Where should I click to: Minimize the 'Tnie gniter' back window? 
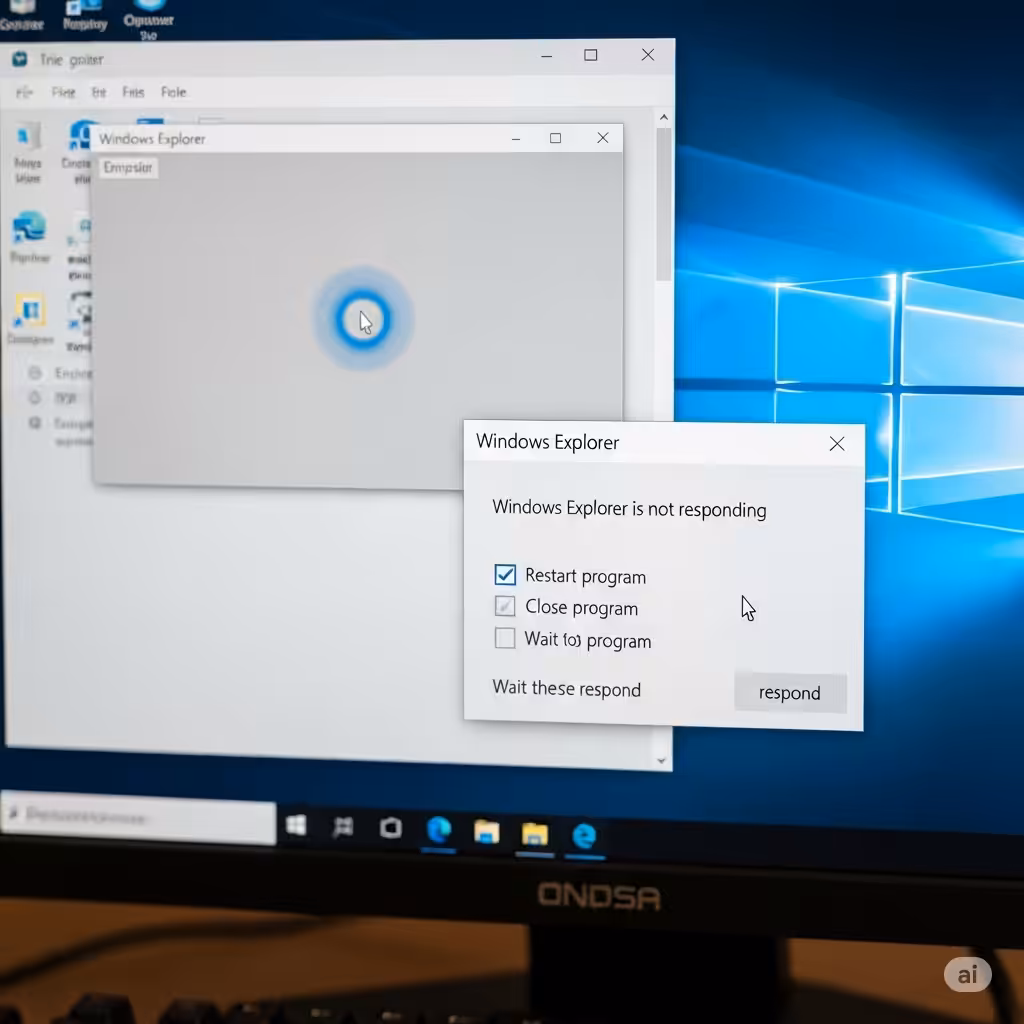pos(547,56)
